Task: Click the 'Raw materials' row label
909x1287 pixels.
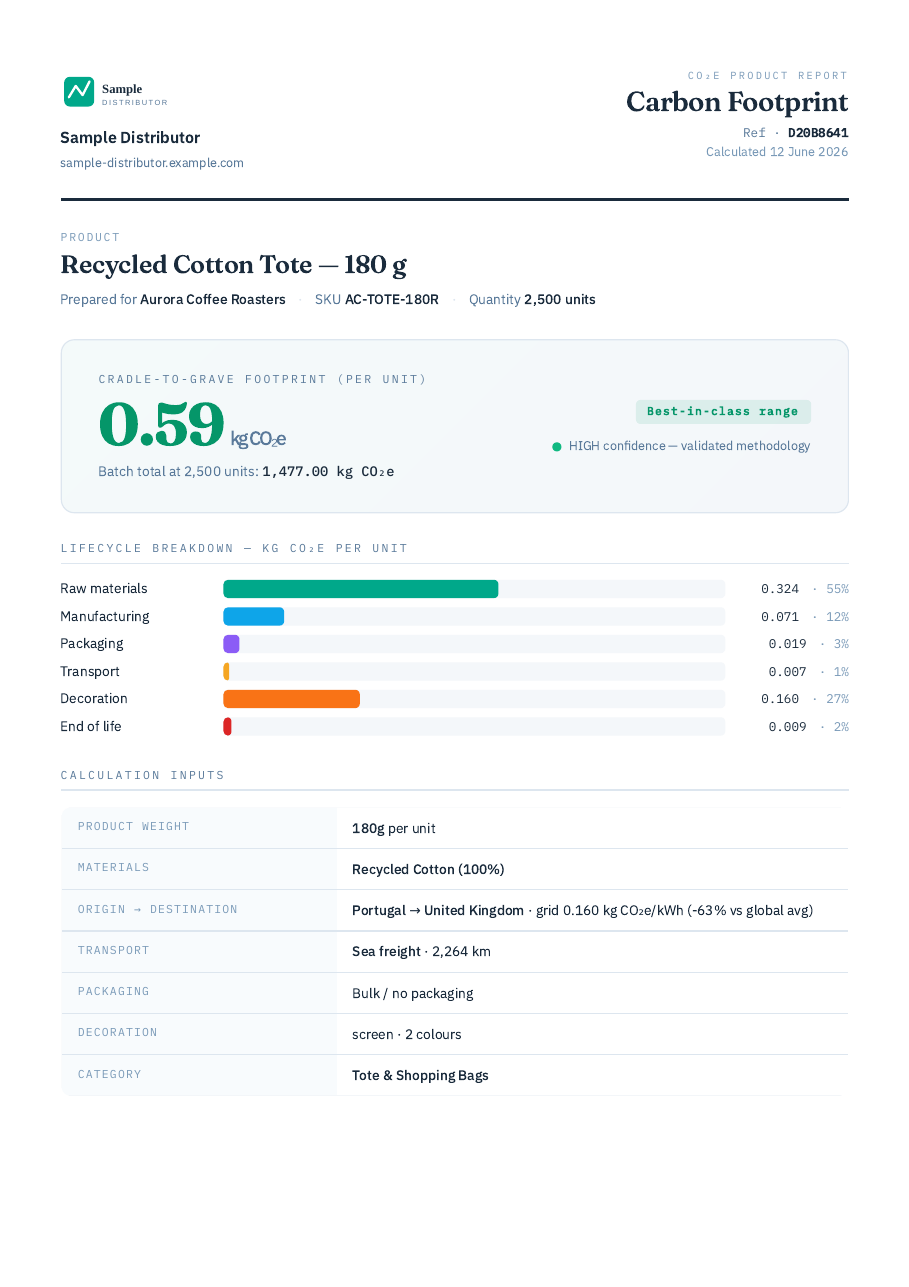Action: (x=104, y=589)
